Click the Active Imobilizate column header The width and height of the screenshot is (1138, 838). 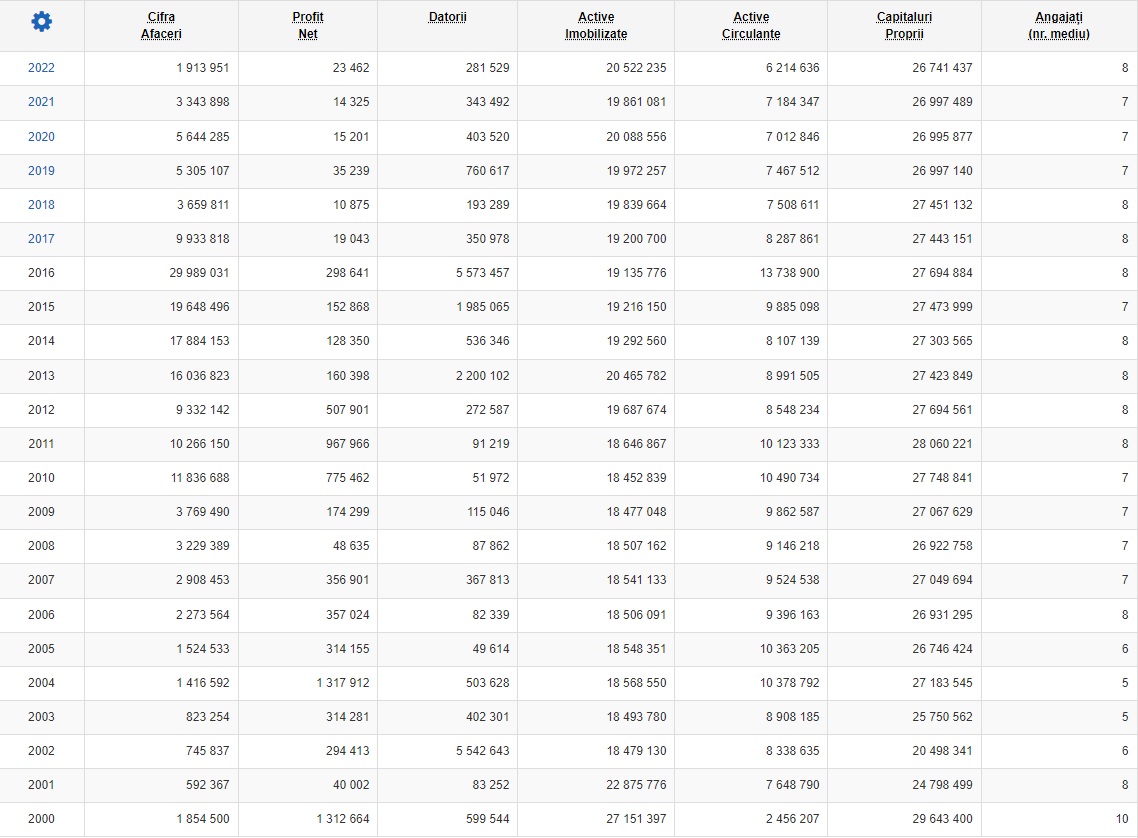596,25
